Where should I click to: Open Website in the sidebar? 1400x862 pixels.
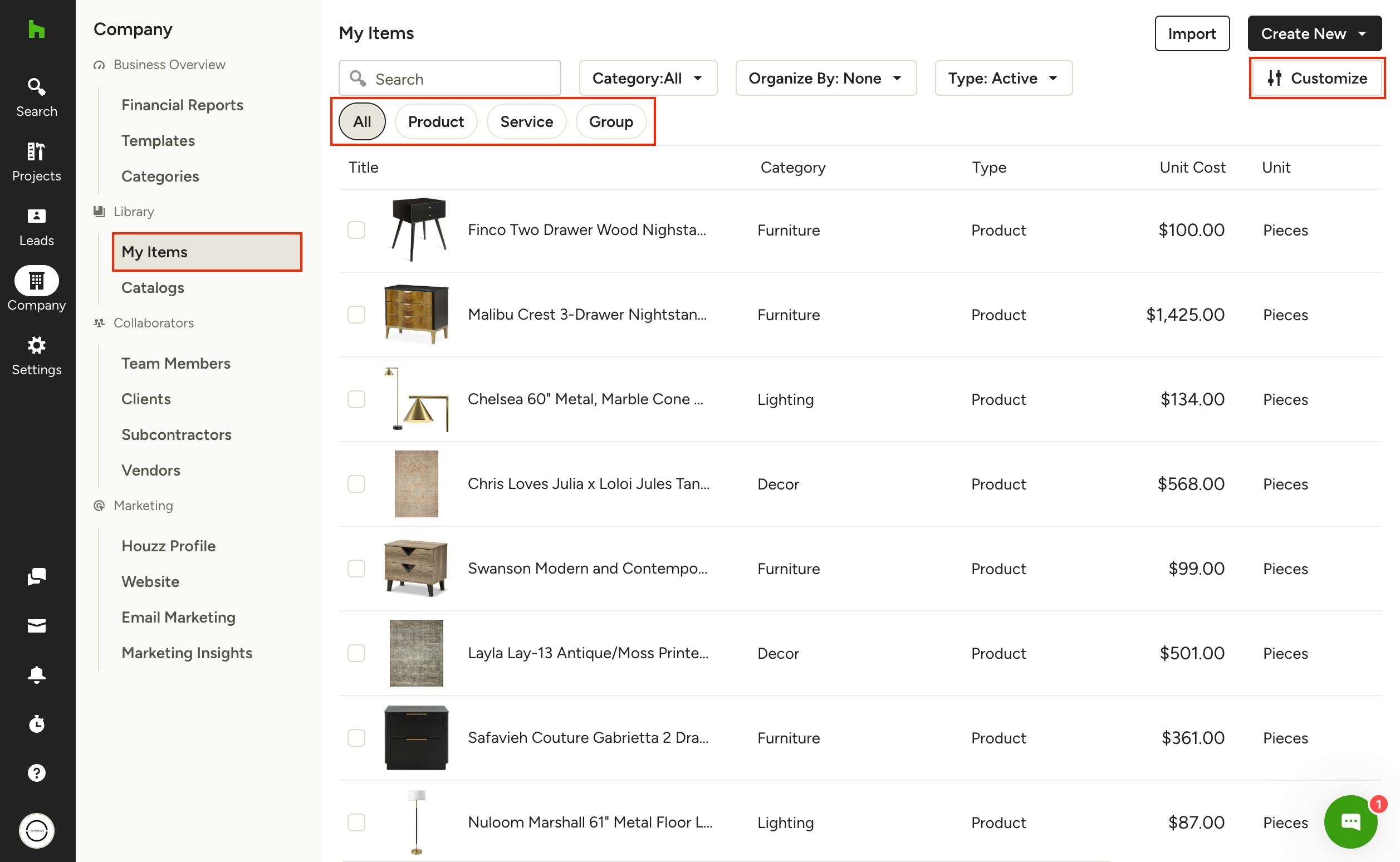point(150,581)
